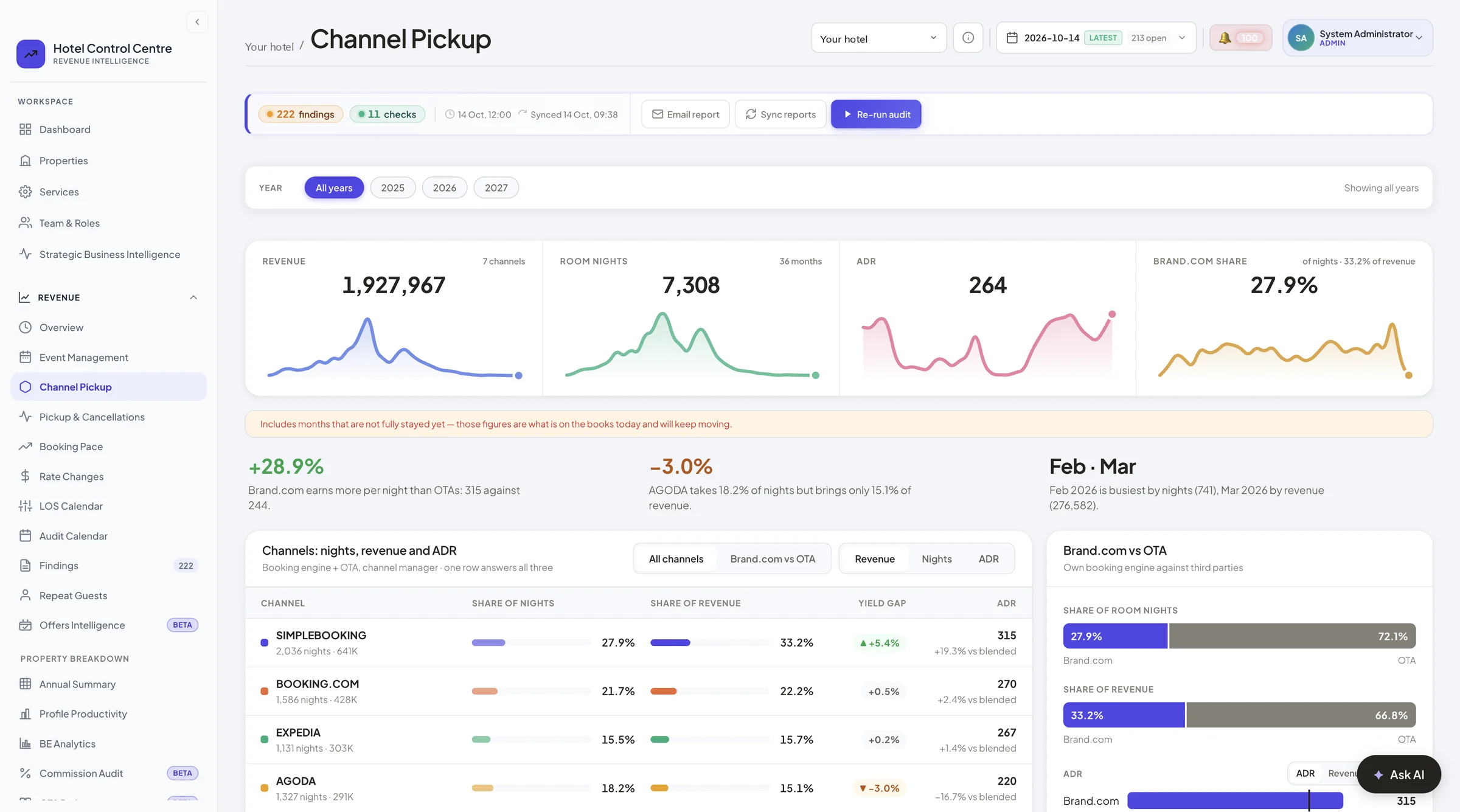Click the info icon beside hotel selector

968,38
